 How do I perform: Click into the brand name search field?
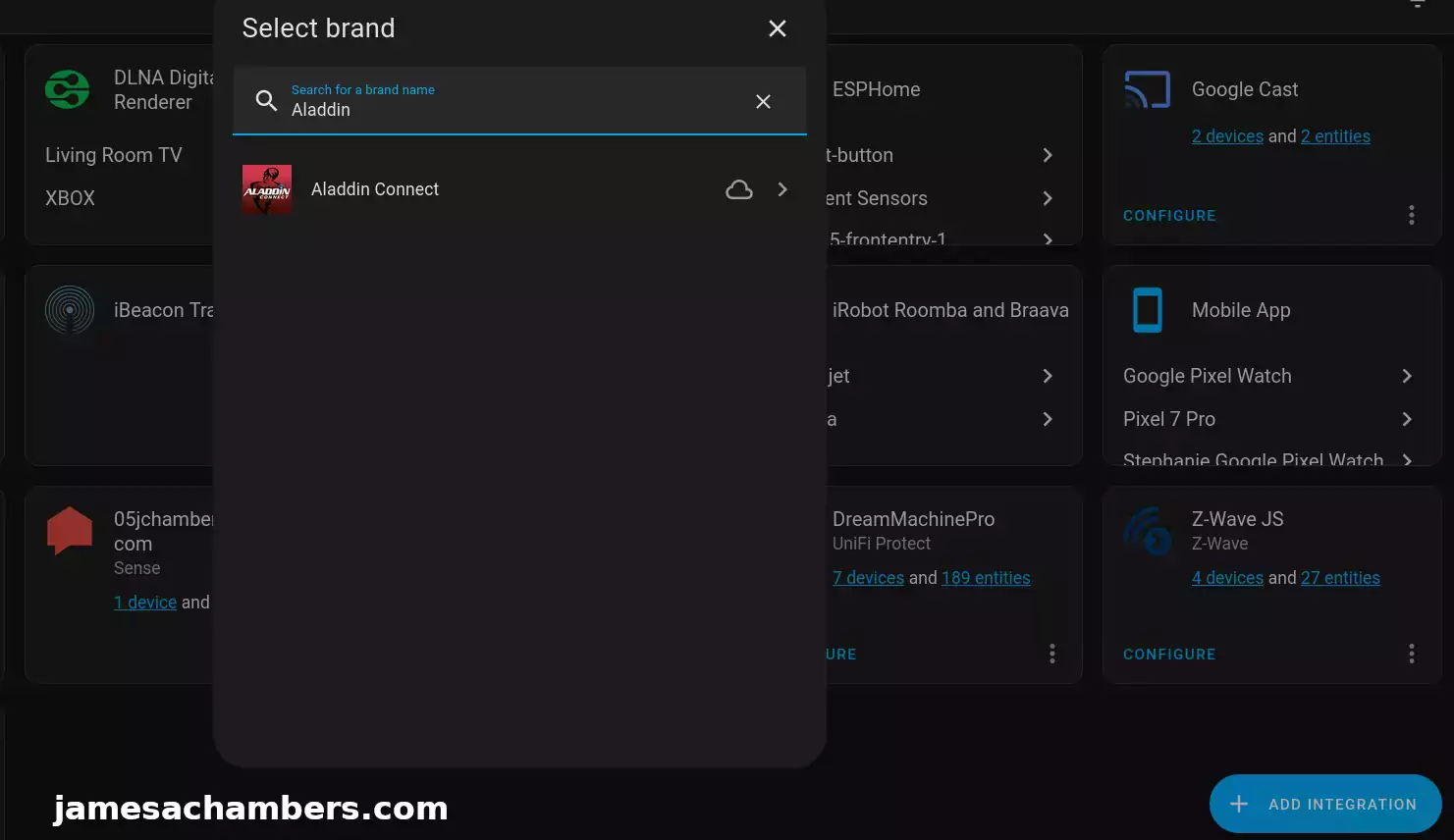[x=519, y=100]
